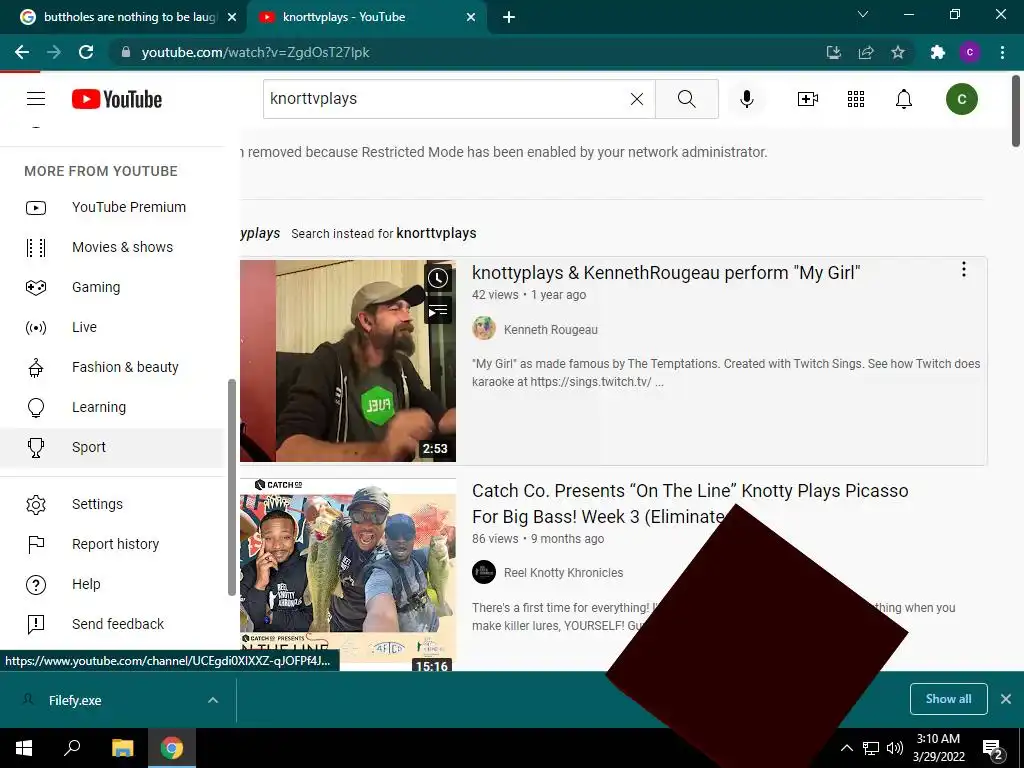Image resolution: width=1024 pixels, height=768 pixels.
Task: Click the share page icon
Action: (x=866, y=52)
